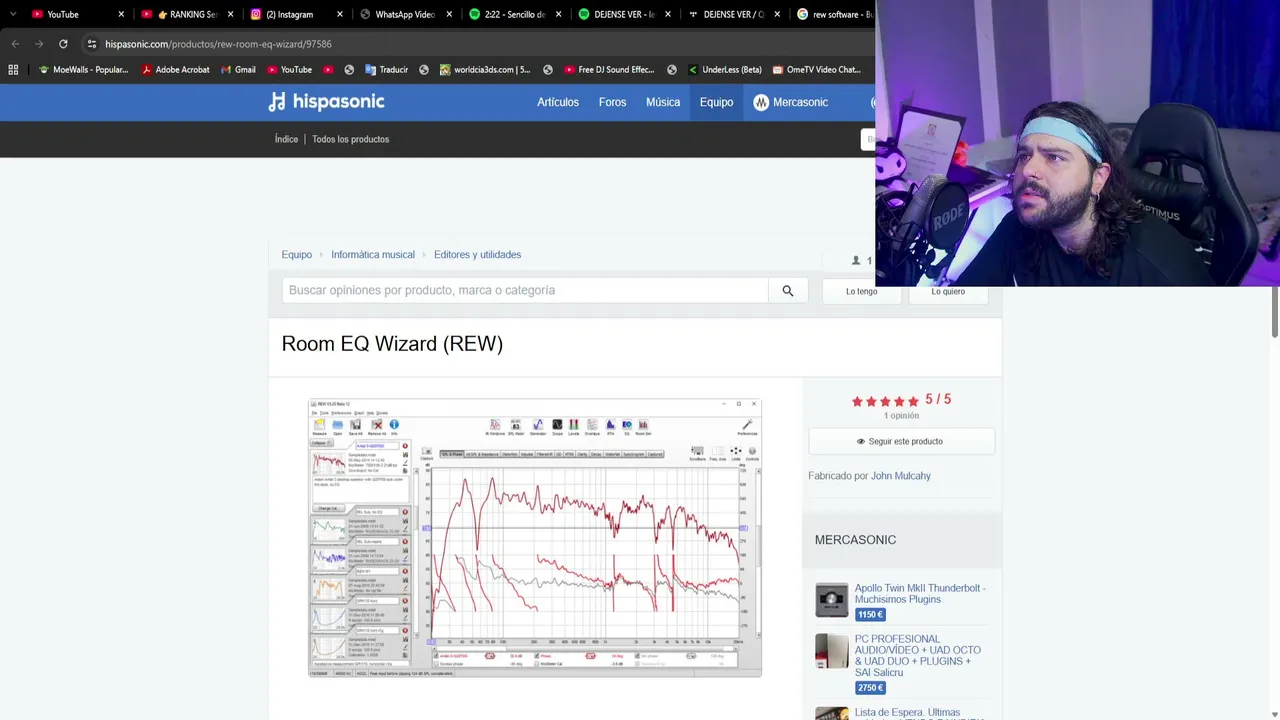Click the PC PROFESIONAL listing thumbnail
The image size is (1280, 720).
coord(832,651)
